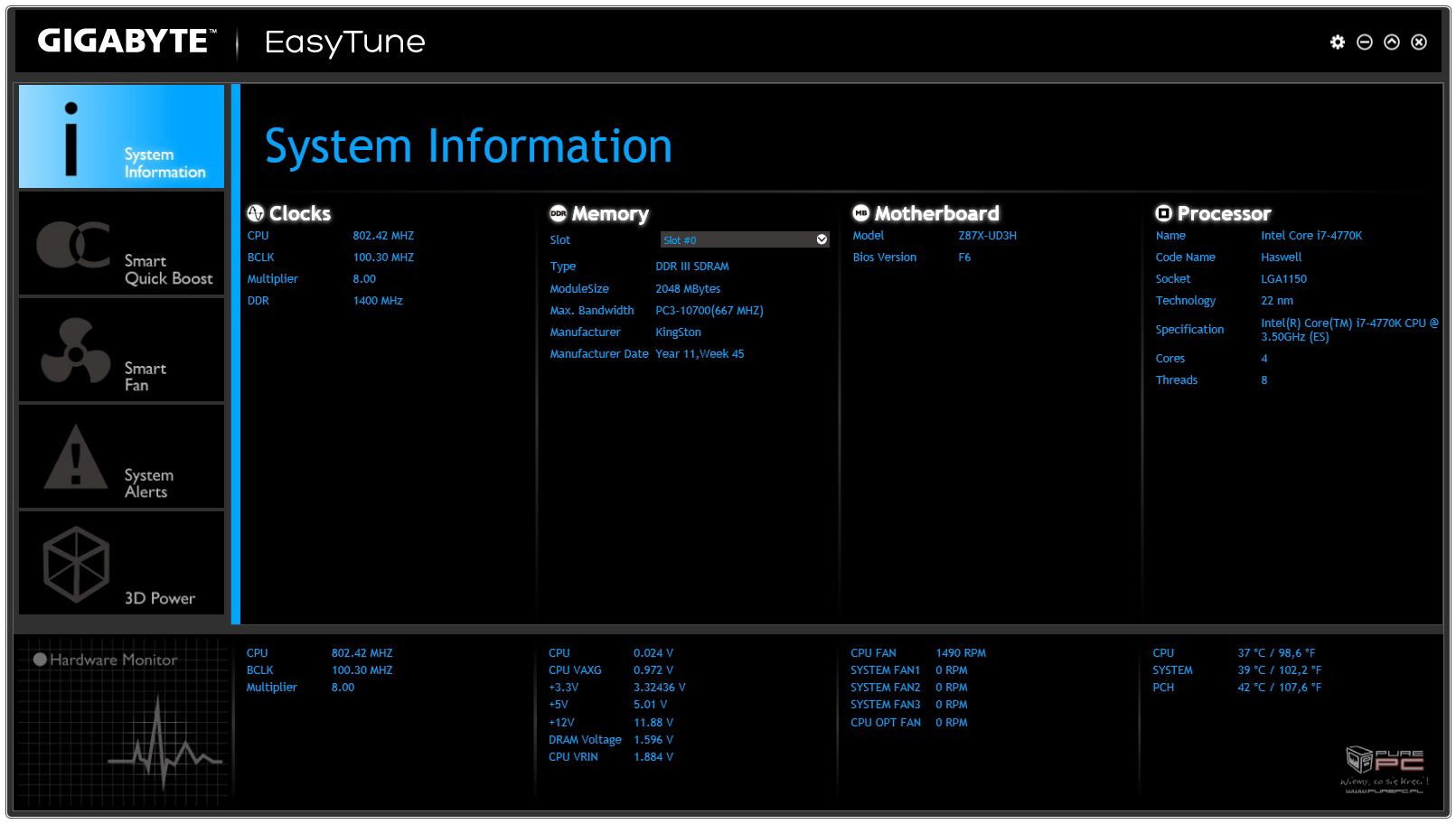Image resolution: width=1456 pixels, height=824 pixels.
Task: Click the 3D Power cube icon
Action: [x=76, y=565]
